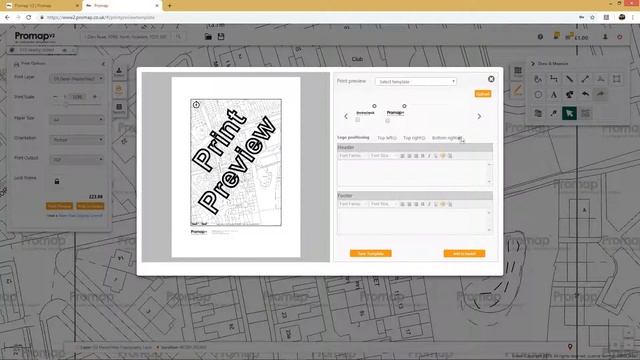This screenshot has height=360, width=640.
Task: Close the print preview dialog
Action: click(491, 79)
